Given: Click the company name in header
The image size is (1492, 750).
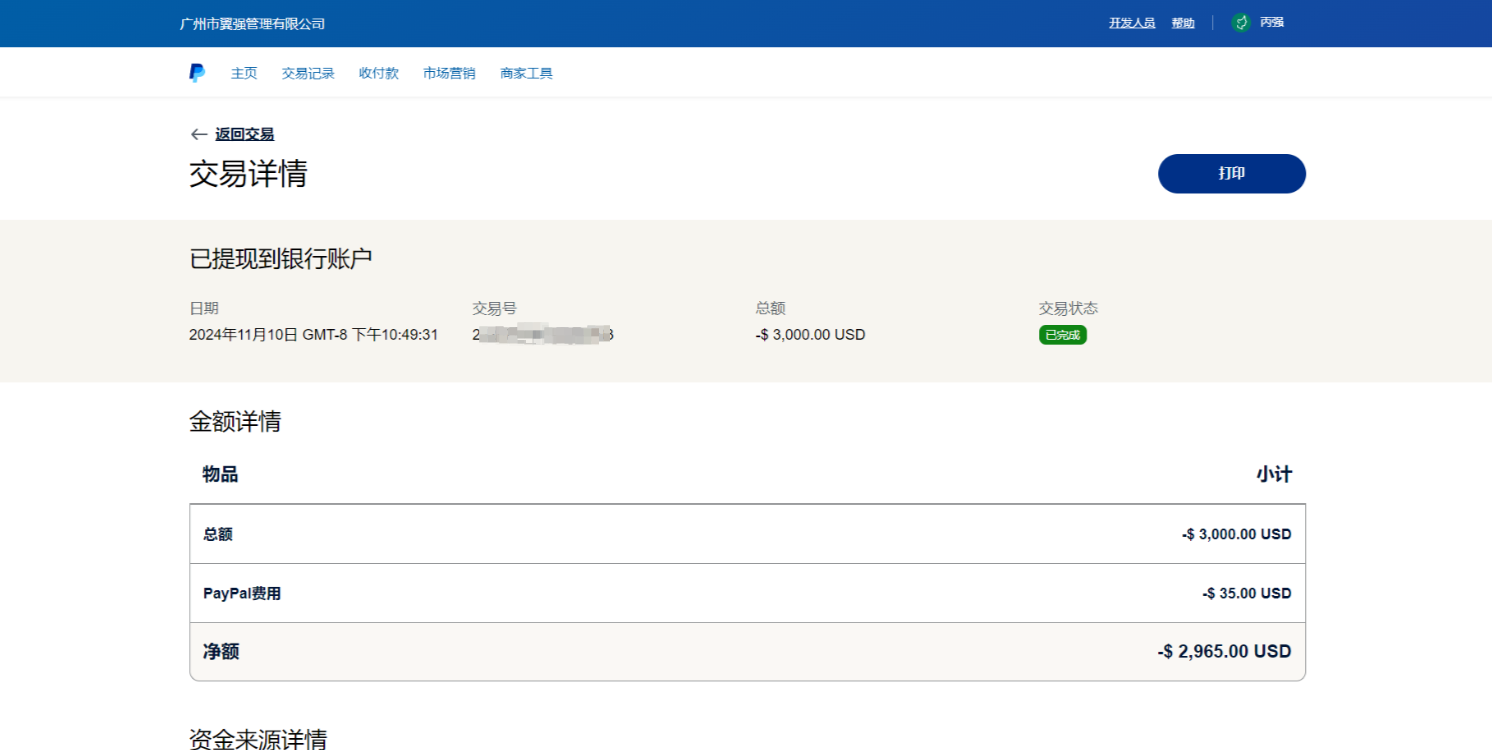Looking at the screenshot, I should pos(252,24).
